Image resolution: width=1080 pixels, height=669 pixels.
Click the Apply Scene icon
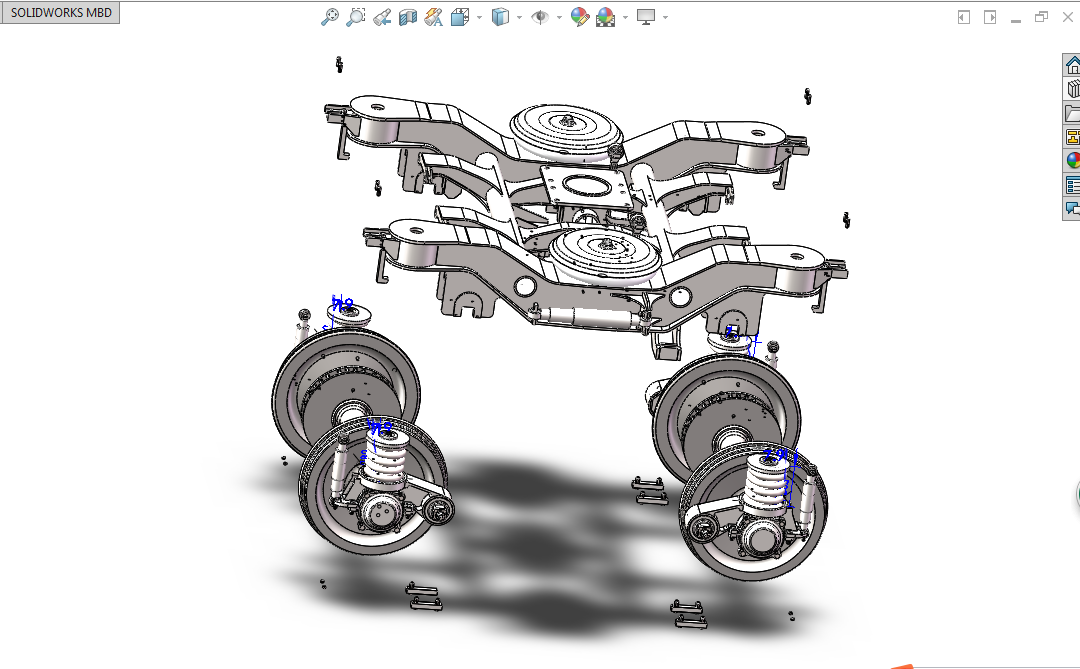[x=605, y=17]
